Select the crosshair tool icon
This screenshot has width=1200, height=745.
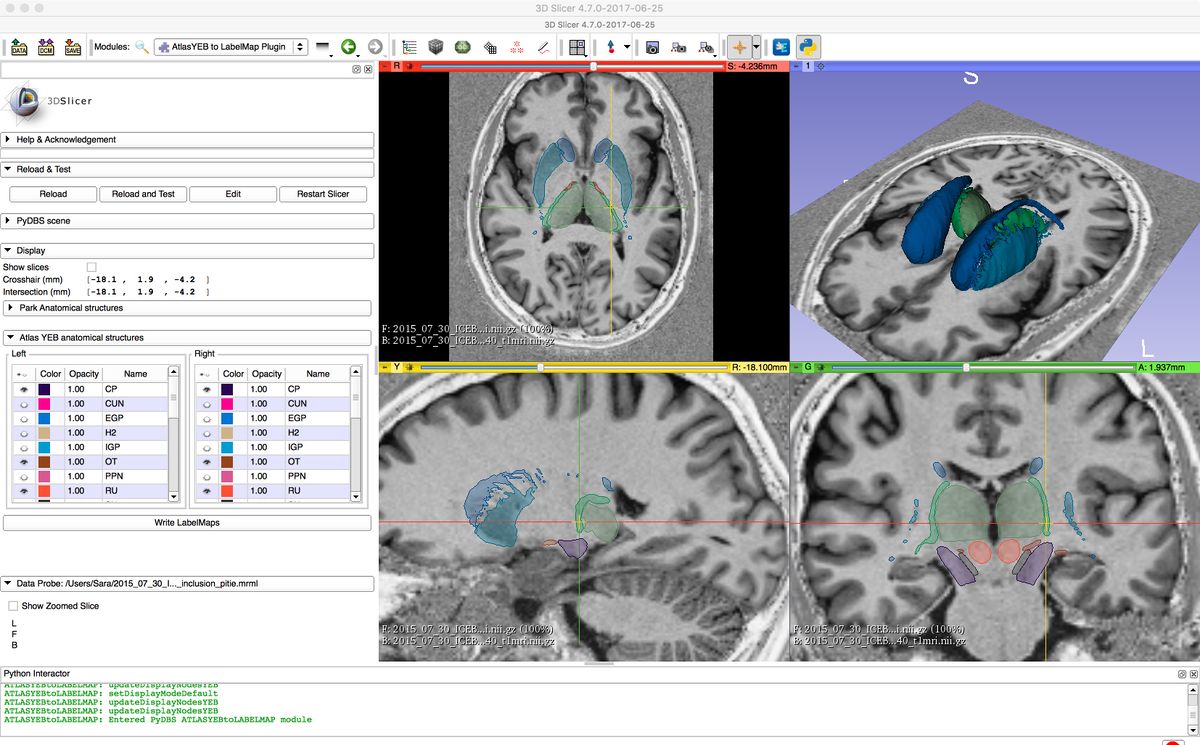tap(740, 46)
